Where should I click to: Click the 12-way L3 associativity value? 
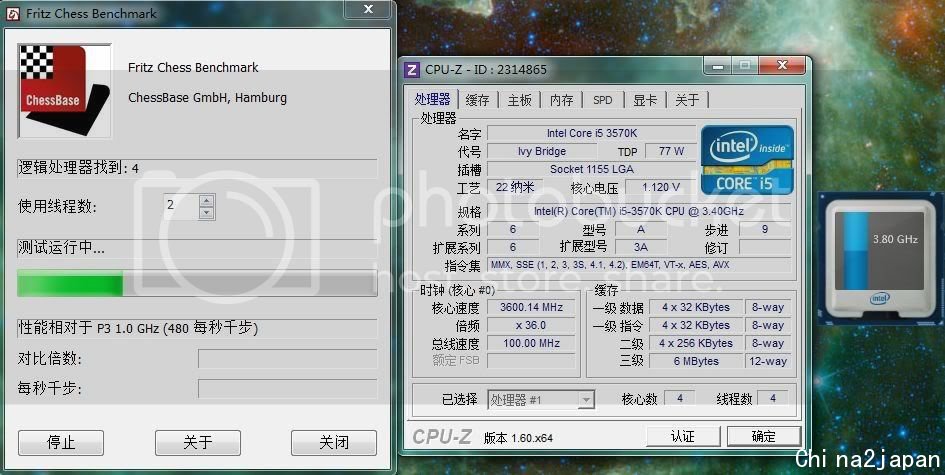pos(768,362)
